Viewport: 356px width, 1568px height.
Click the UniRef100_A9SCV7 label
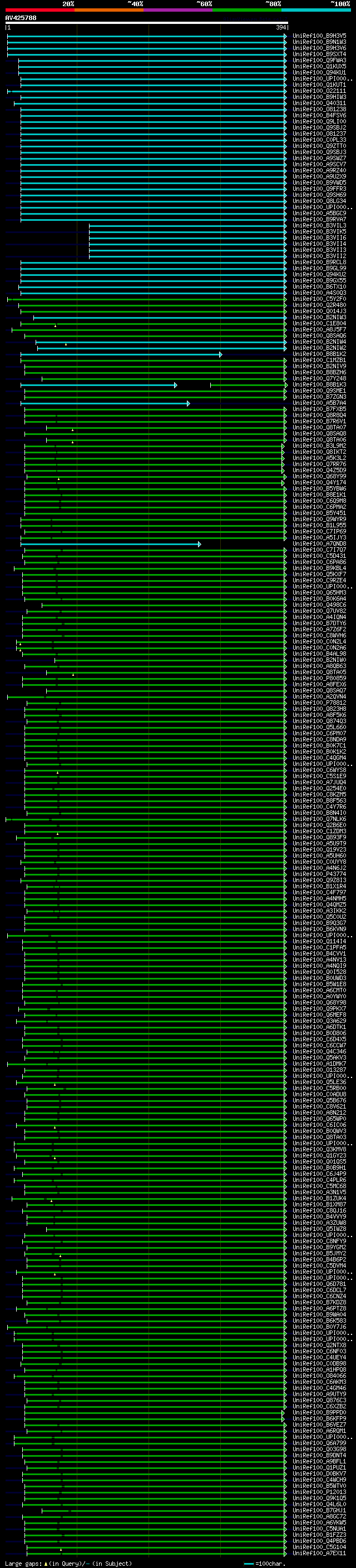(319, 164)
